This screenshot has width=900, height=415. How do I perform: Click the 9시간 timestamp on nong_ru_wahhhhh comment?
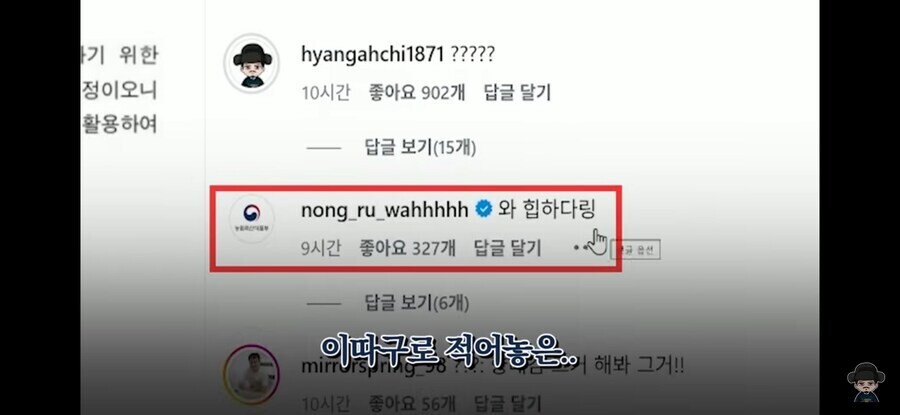321,248
